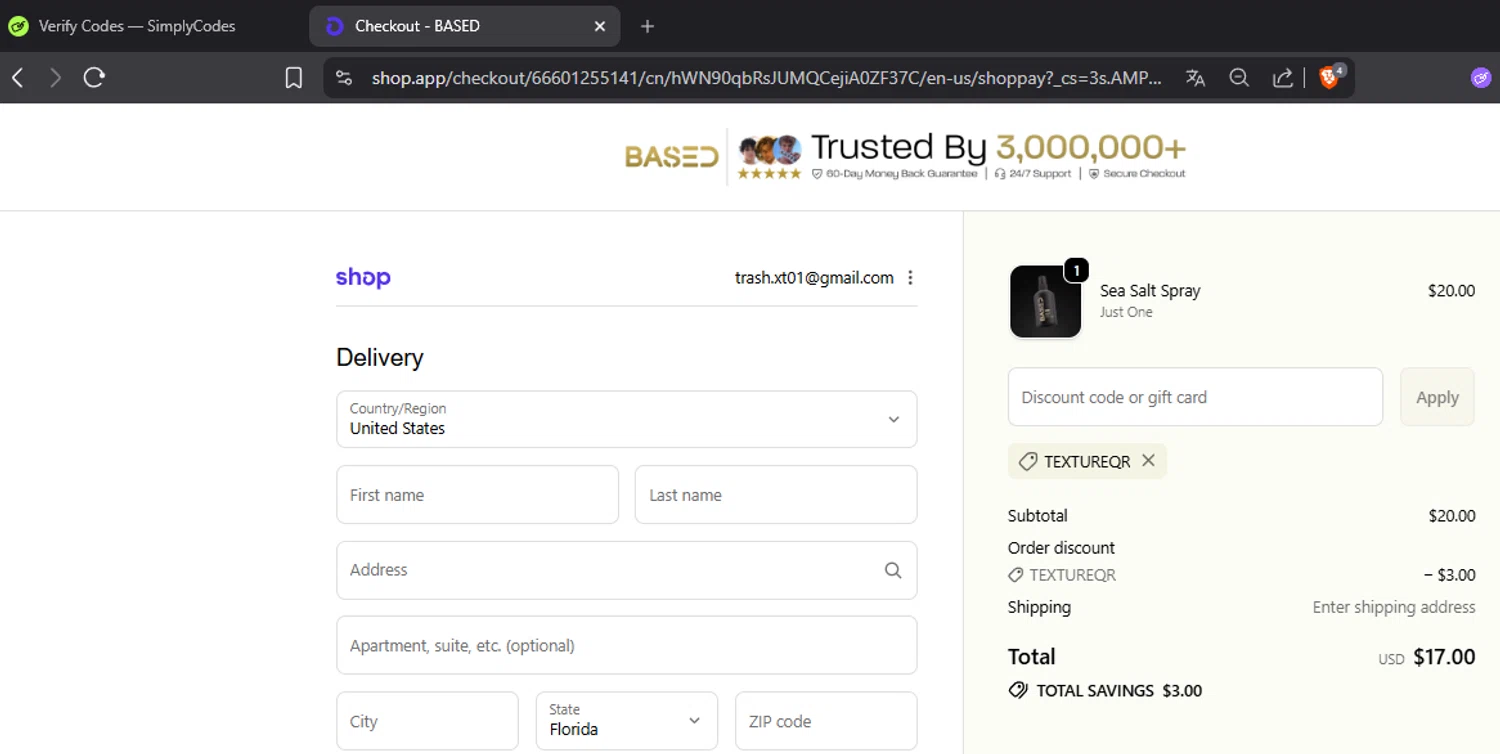Image resolution: width=1500 pixels, height=754 pixels.
Task: Open the translate page icon
Action: point(1195,78)
